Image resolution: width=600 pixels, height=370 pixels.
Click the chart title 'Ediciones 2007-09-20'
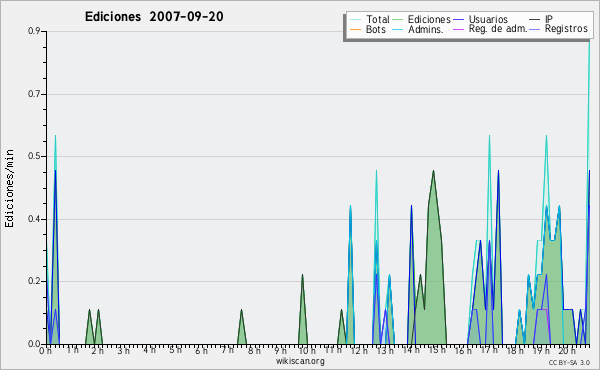[x=154, y=17]
